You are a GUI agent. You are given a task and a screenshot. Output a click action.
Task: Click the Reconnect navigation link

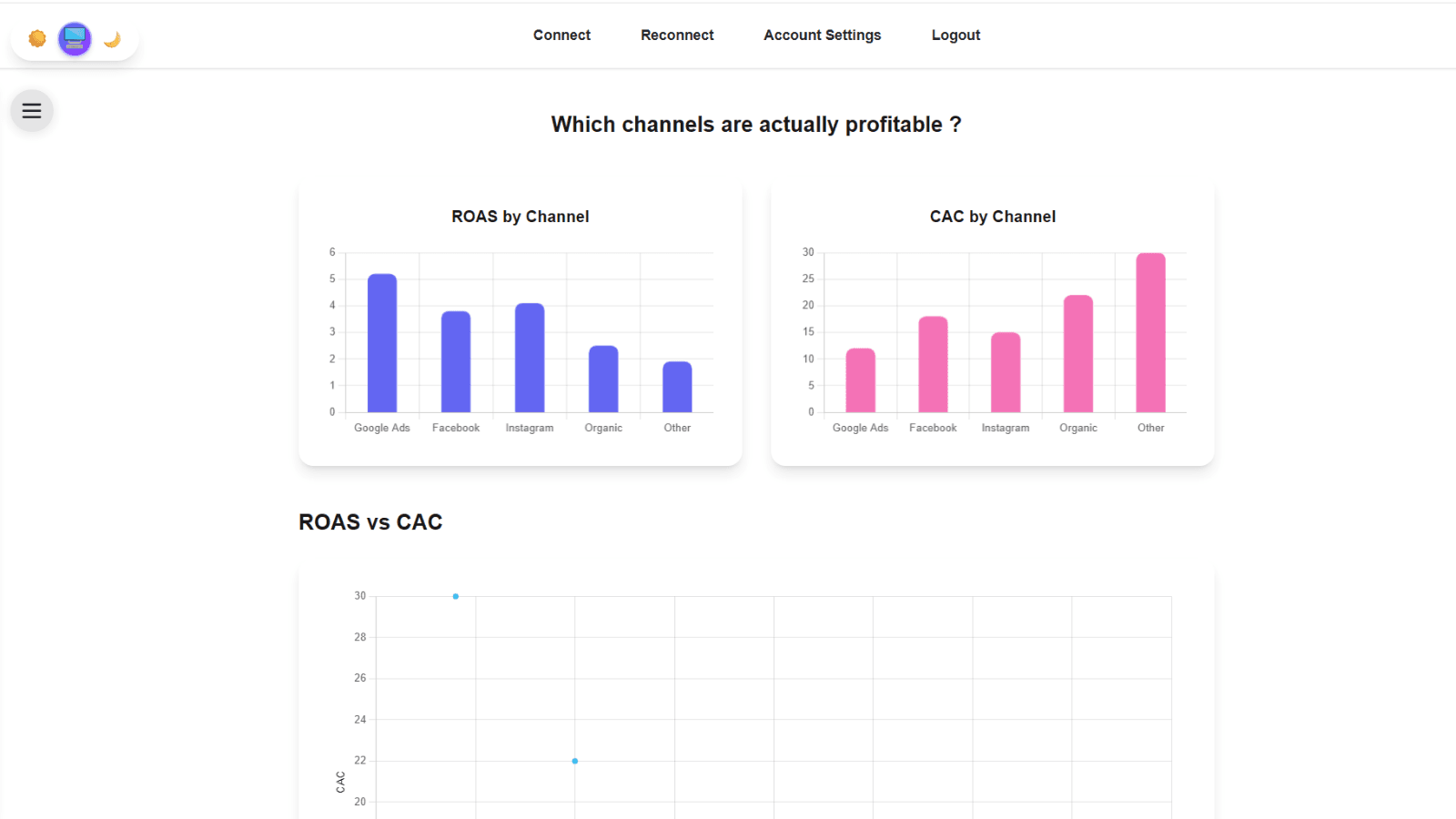tap(677, 35)
